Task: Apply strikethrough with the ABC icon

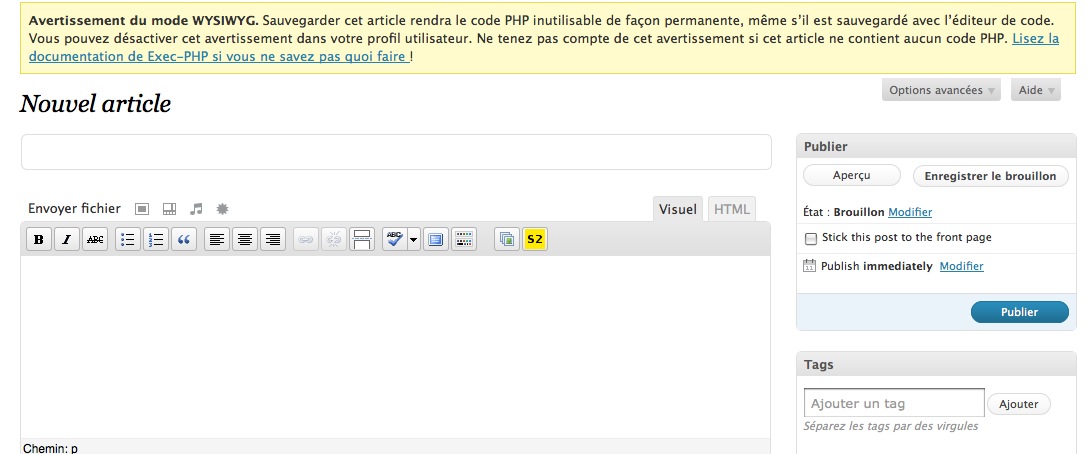Action: [95, 239]
